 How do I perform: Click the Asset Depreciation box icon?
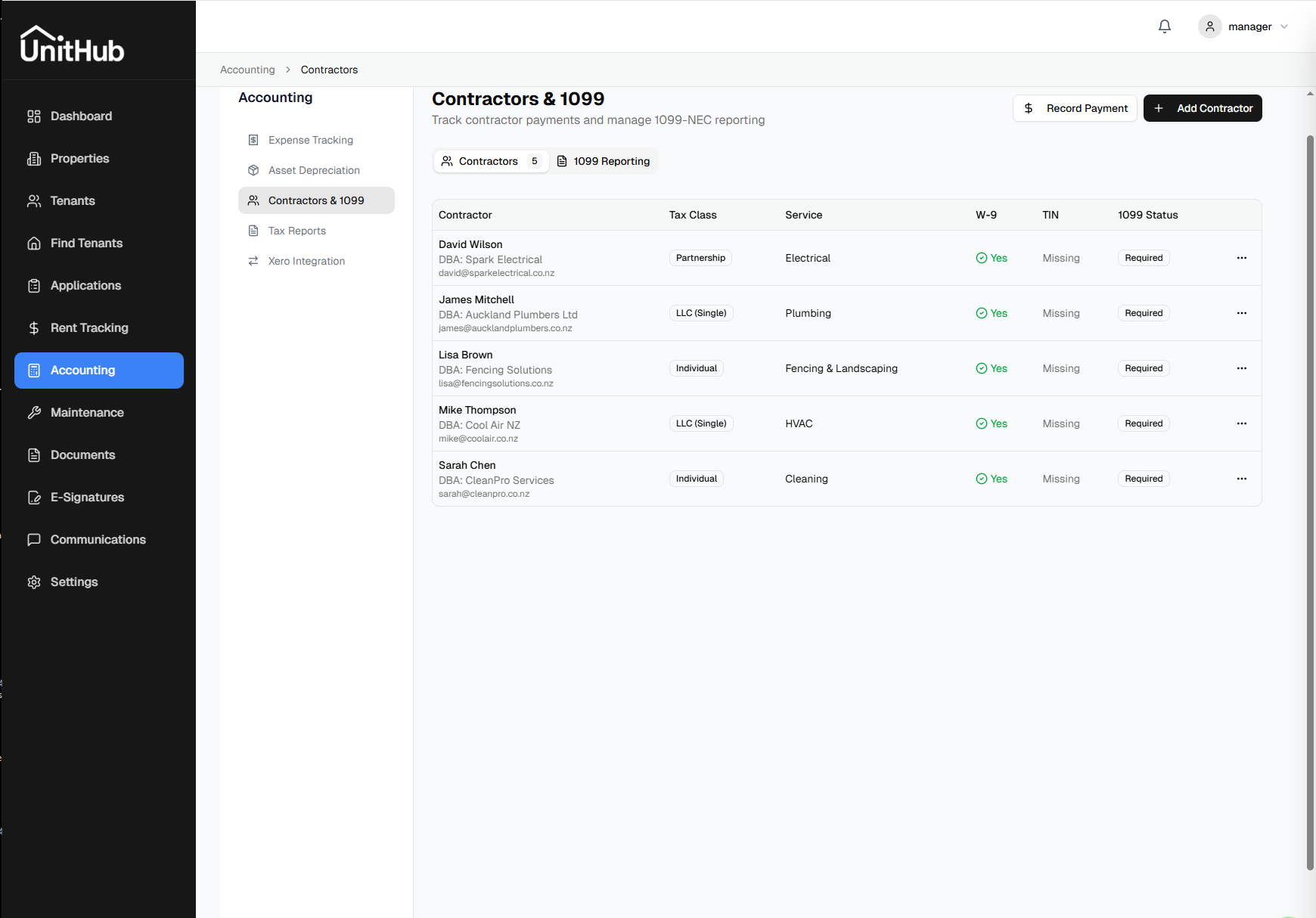(x=253, y=170)
